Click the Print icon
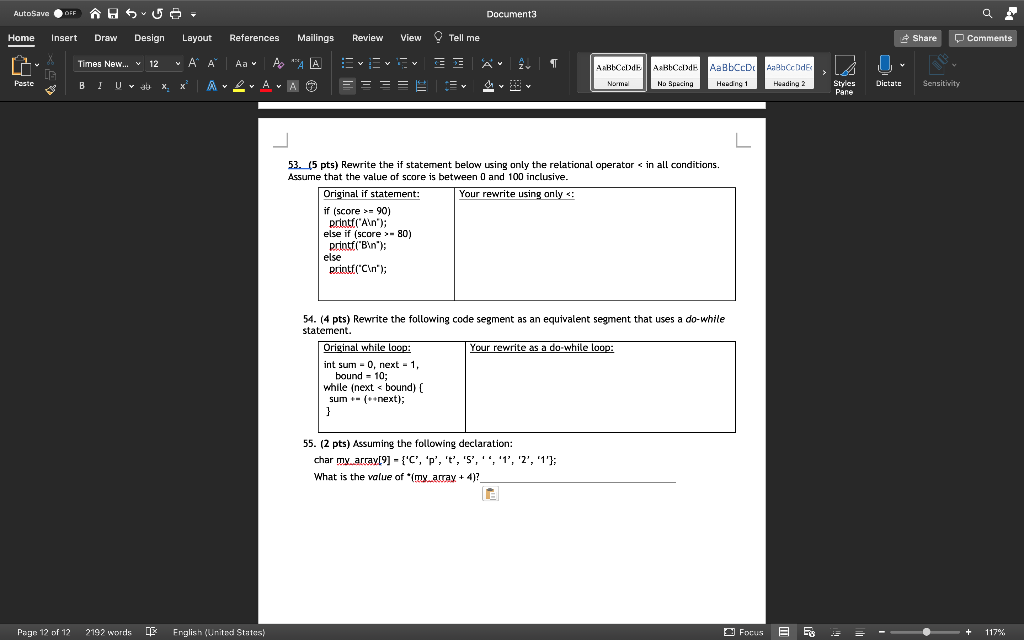 (x=175, y=14)
